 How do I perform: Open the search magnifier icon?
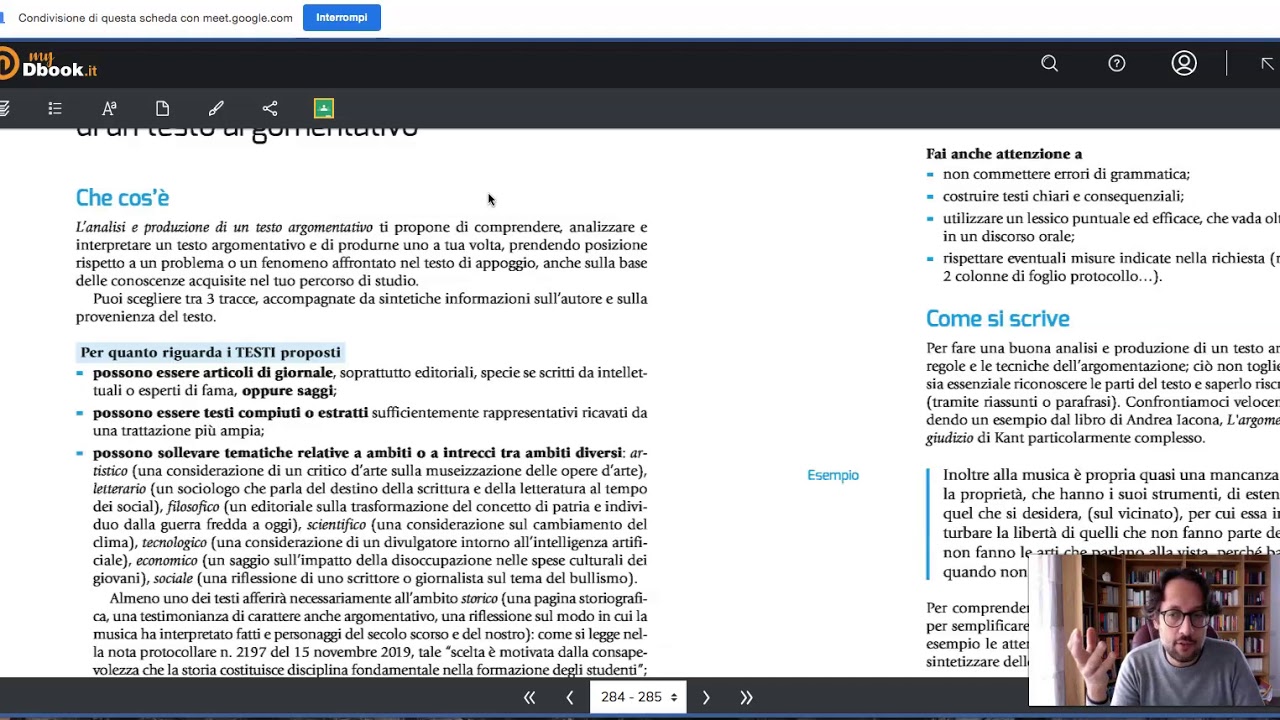pos(1049,64)
